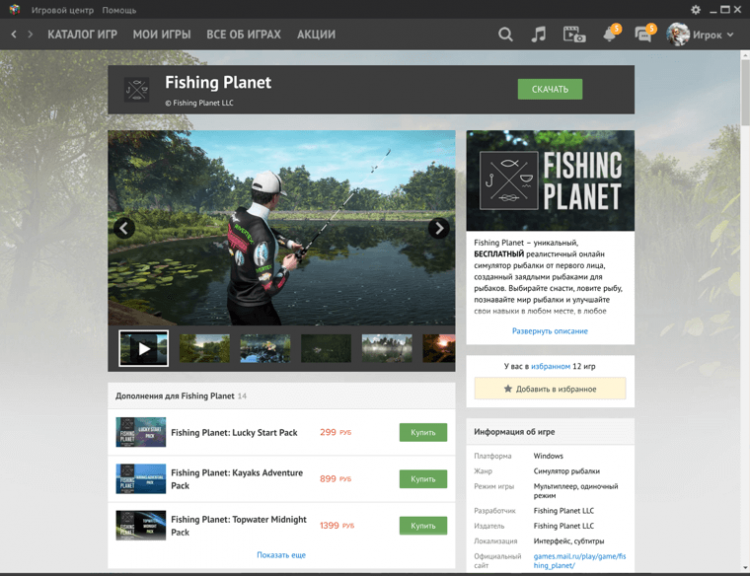Open the Каталог игр tab

click(x=82, y=34)
